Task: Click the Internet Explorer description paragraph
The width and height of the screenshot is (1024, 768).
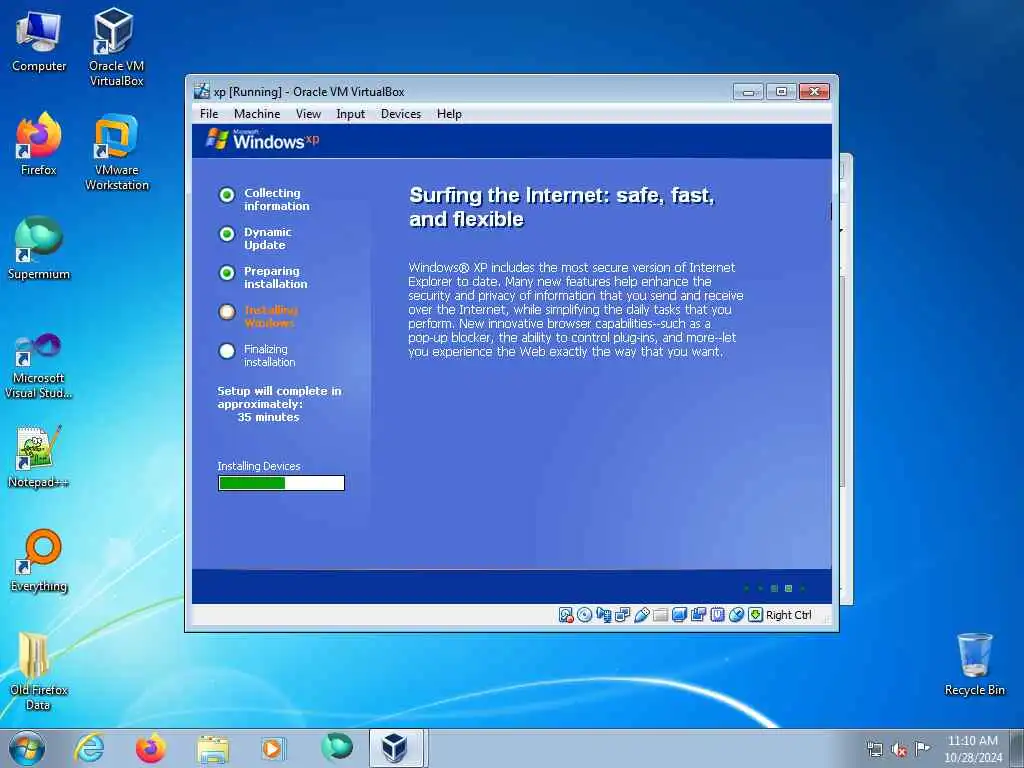Action: click(575, 310)
